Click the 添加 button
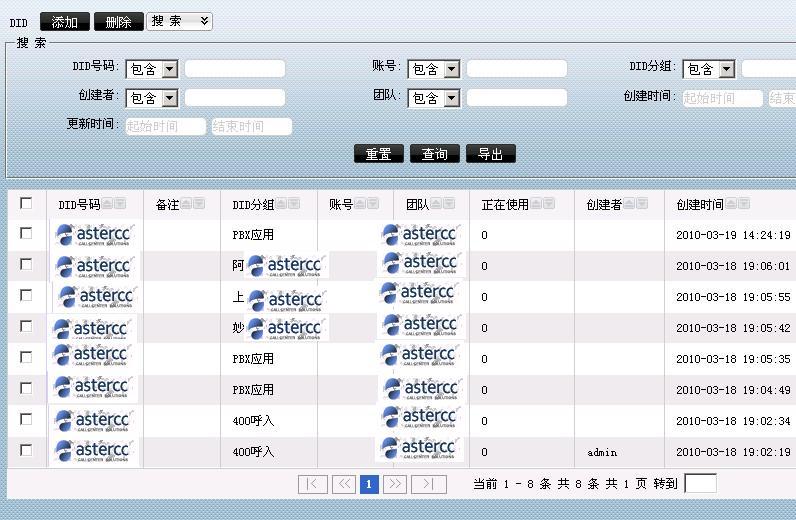The height and width of the screenshot is (520, 796). click(65, 22)
